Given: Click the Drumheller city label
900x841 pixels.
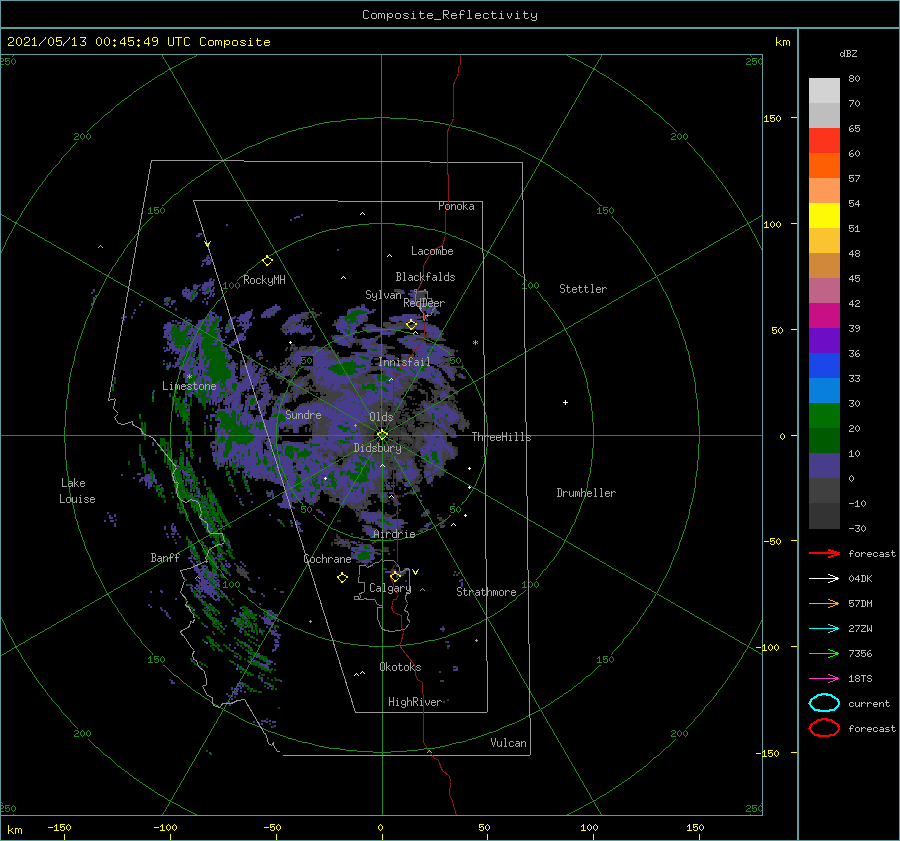Looking at the screenshot, I should (x=586, y=493).
